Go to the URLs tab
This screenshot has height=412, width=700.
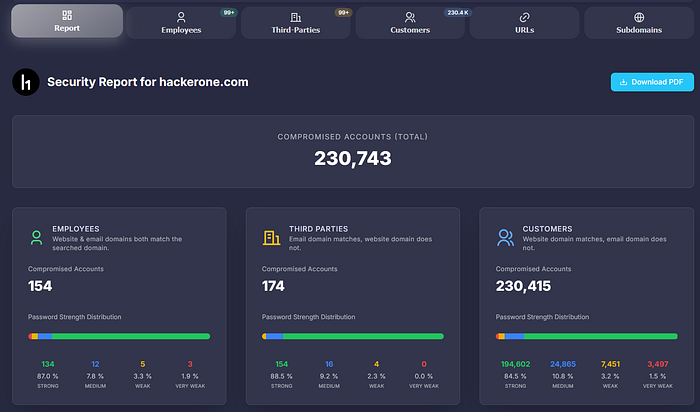(x=524, y=23)
